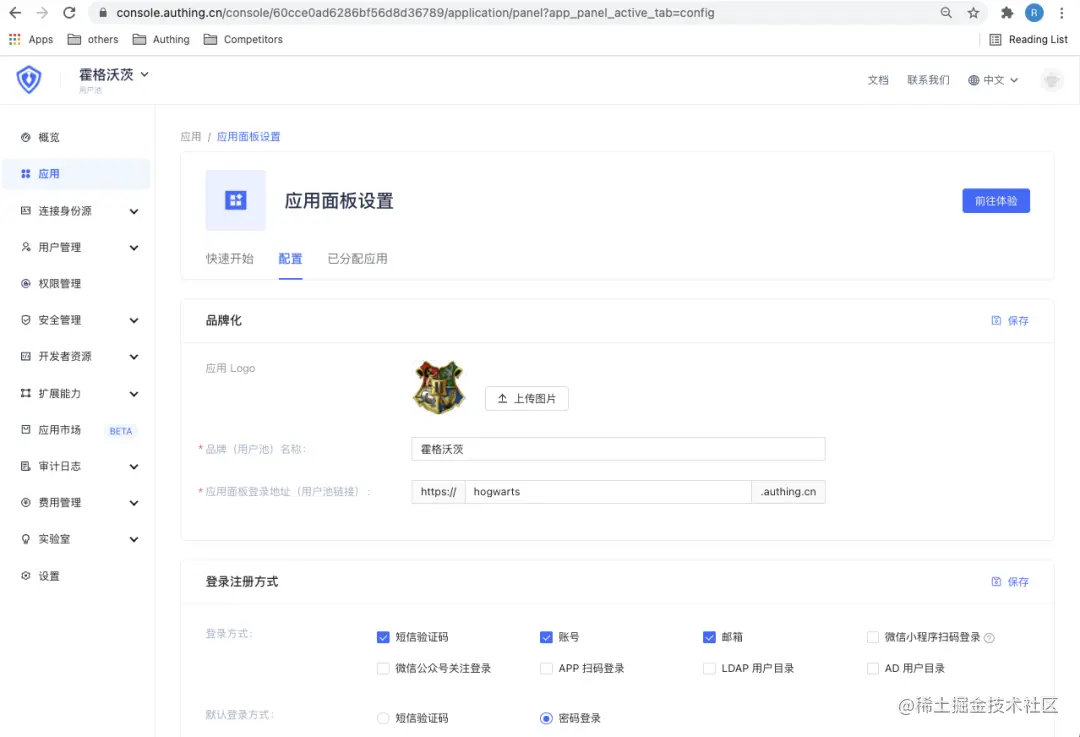The height and width of the screenshot is (737, 1080).
Task: Click the browser forward arrow
Action: [x=42, y=12]
